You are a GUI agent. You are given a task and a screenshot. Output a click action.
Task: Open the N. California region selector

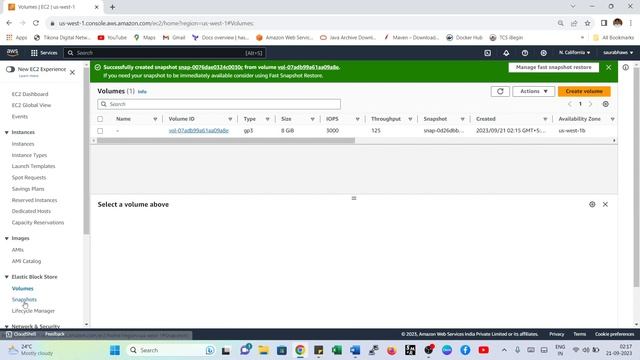574,53
